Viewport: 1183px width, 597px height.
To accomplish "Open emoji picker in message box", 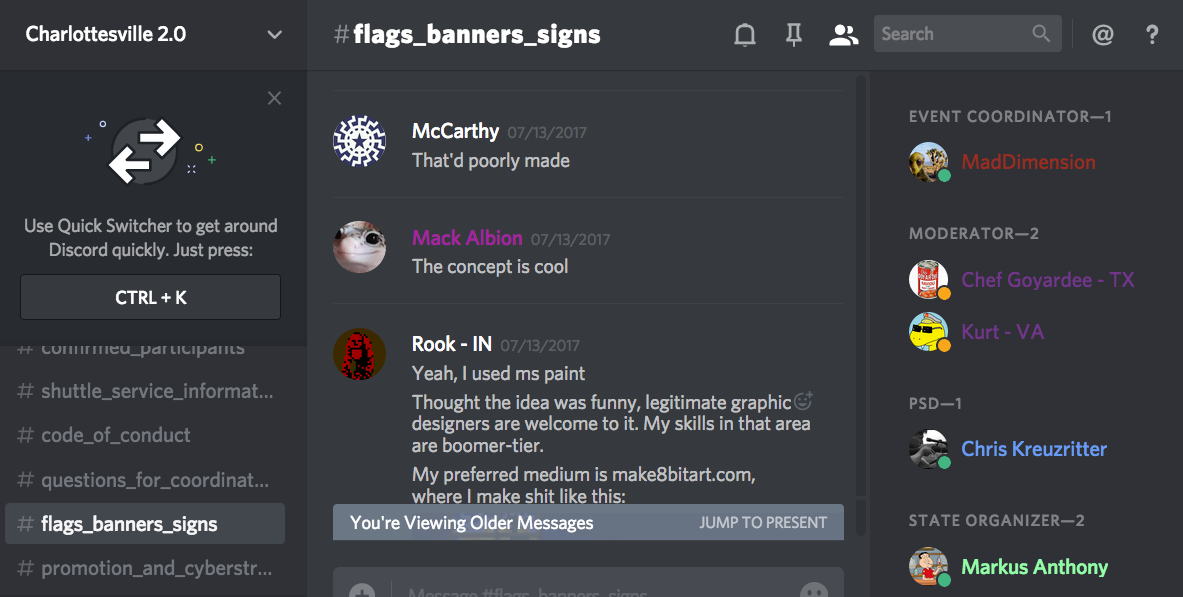I will pyautogui.click(x=813, y=590).
